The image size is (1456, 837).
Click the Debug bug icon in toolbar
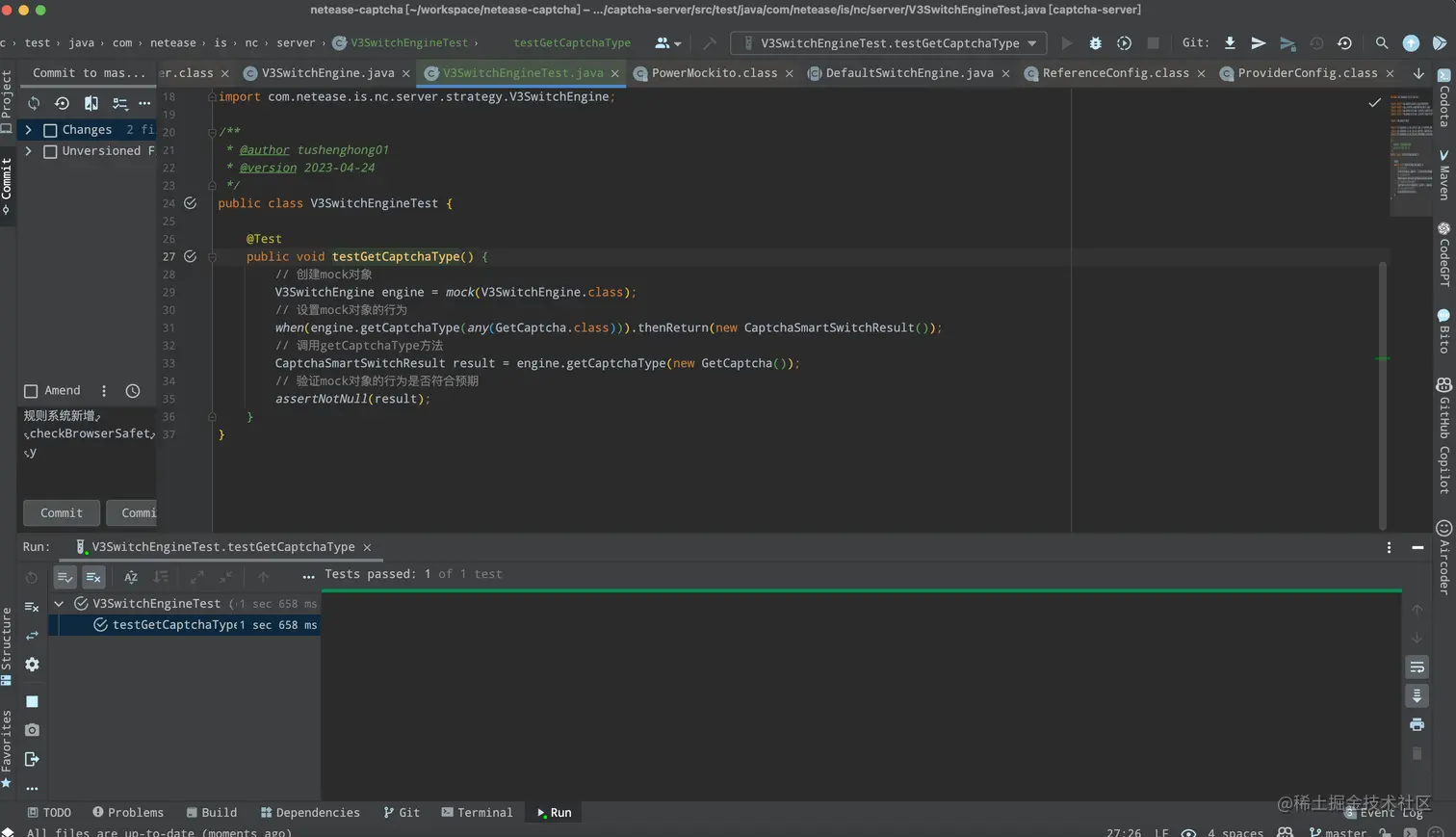[1095, 43]
